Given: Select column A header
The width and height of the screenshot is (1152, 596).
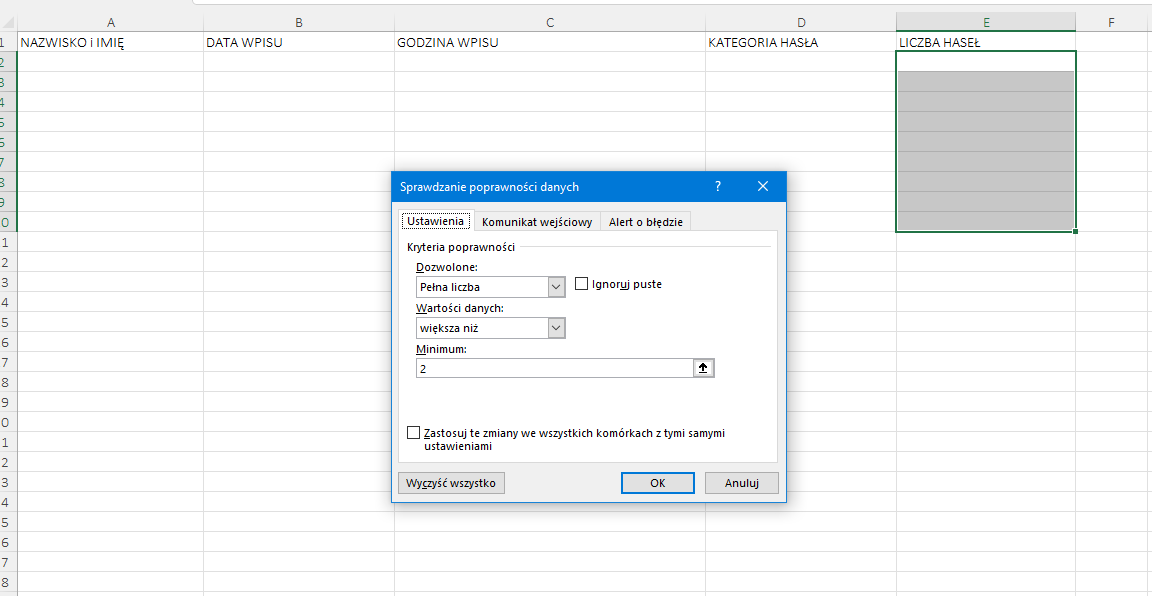Looking at the screenshot, I should click(x=110, y=22).
